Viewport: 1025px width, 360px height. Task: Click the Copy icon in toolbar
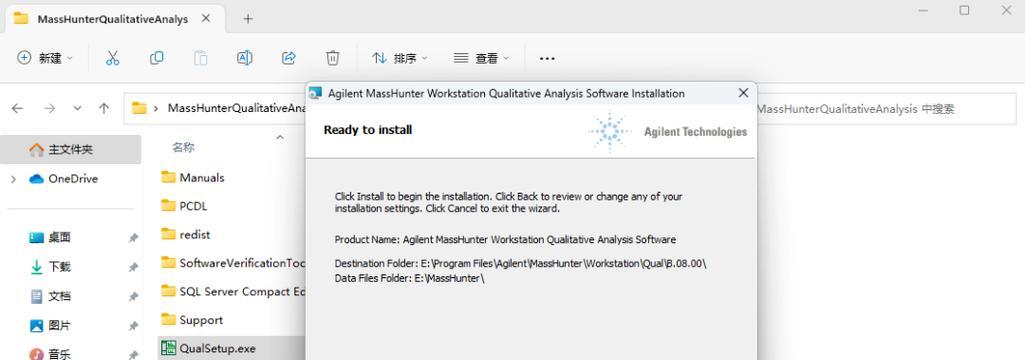156,58
